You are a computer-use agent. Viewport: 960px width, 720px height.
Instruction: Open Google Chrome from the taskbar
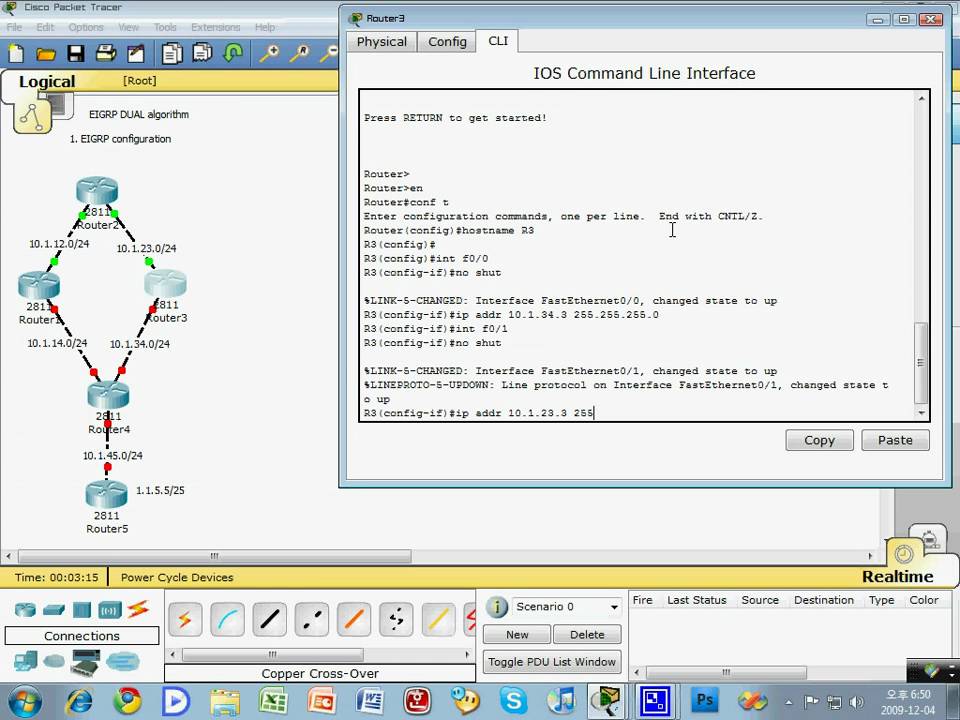coord(127,700)
